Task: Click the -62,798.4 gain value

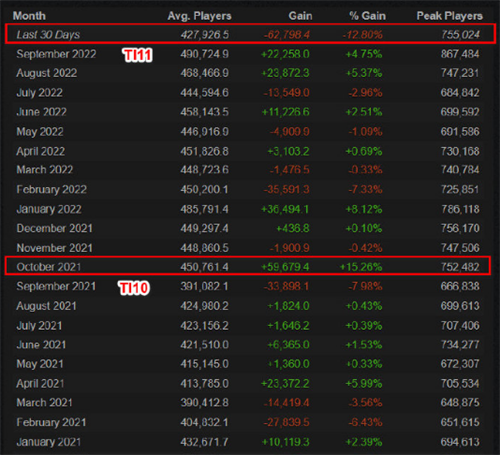Action: tap(287, 34)
